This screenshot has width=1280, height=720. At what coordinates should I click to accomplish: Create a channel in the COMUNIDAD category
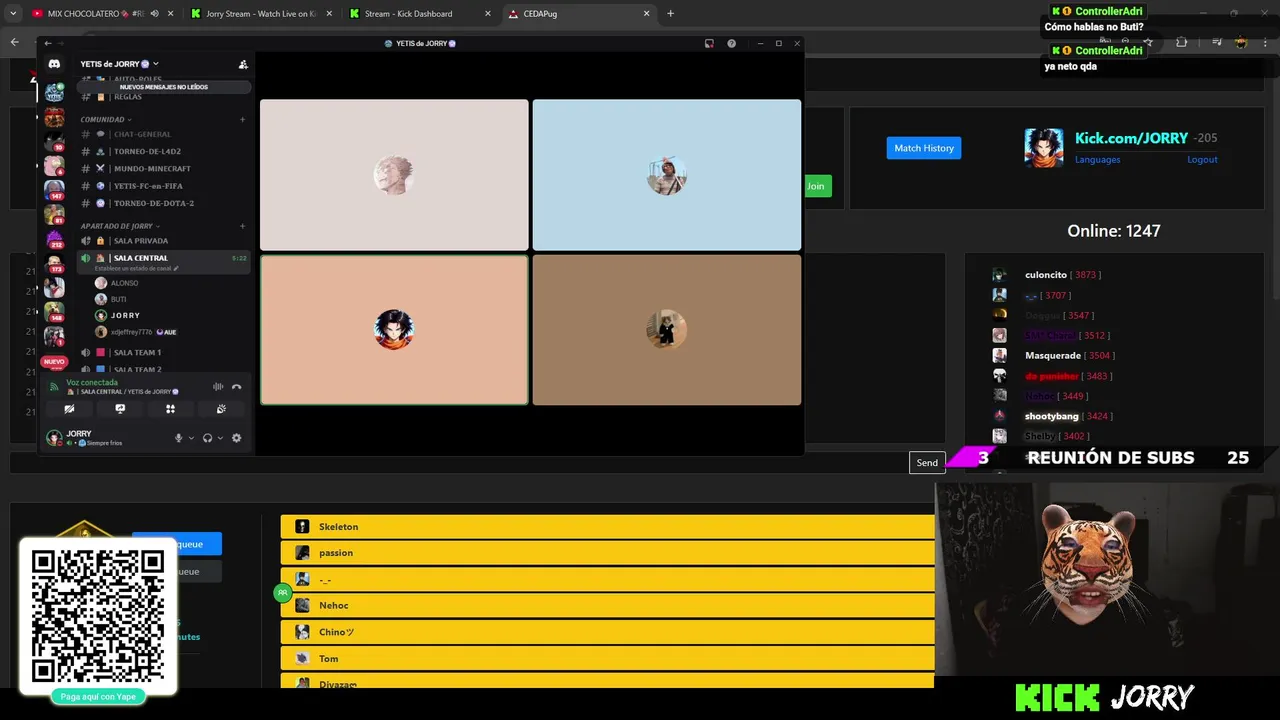[242, 119]
